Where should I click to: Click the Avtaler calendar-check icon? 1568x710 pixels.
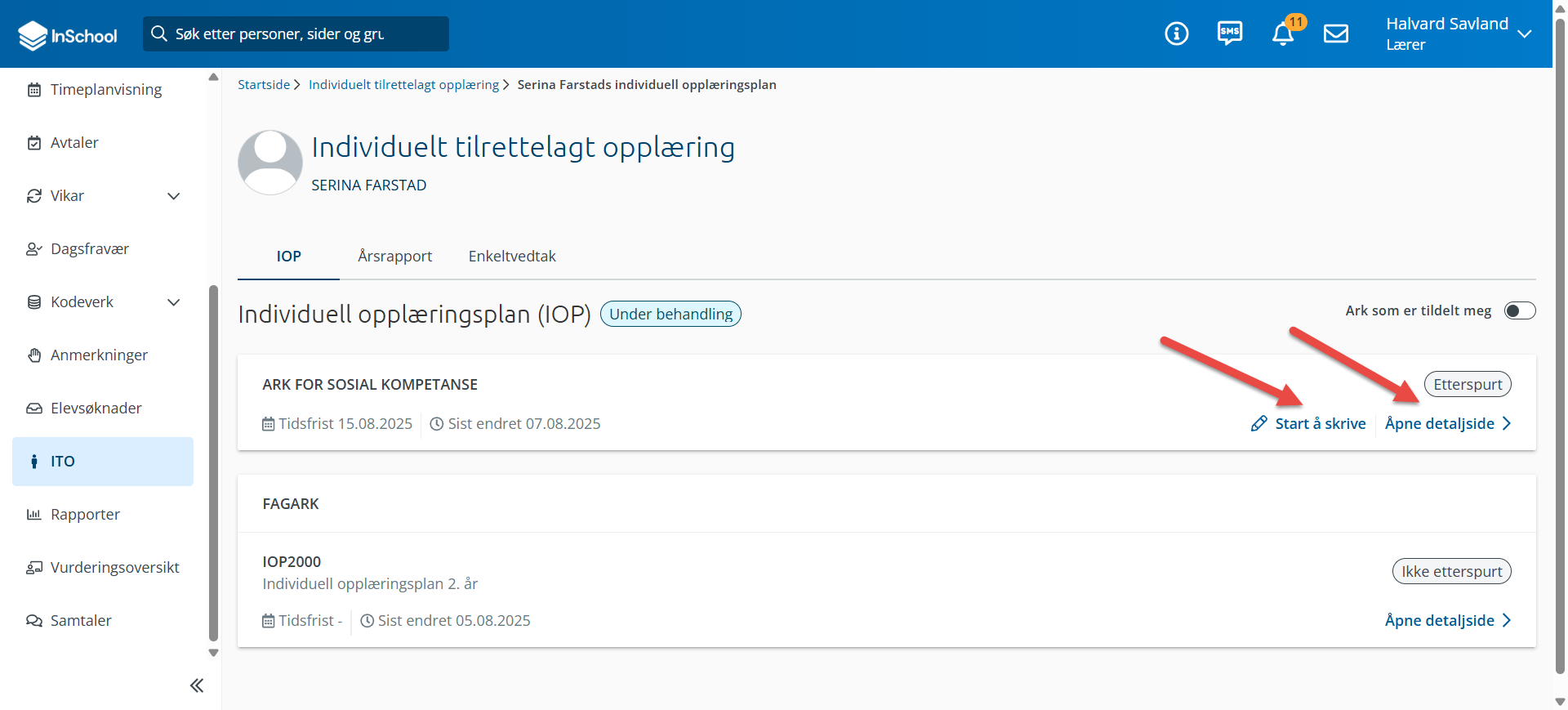[x=34, y=143]
